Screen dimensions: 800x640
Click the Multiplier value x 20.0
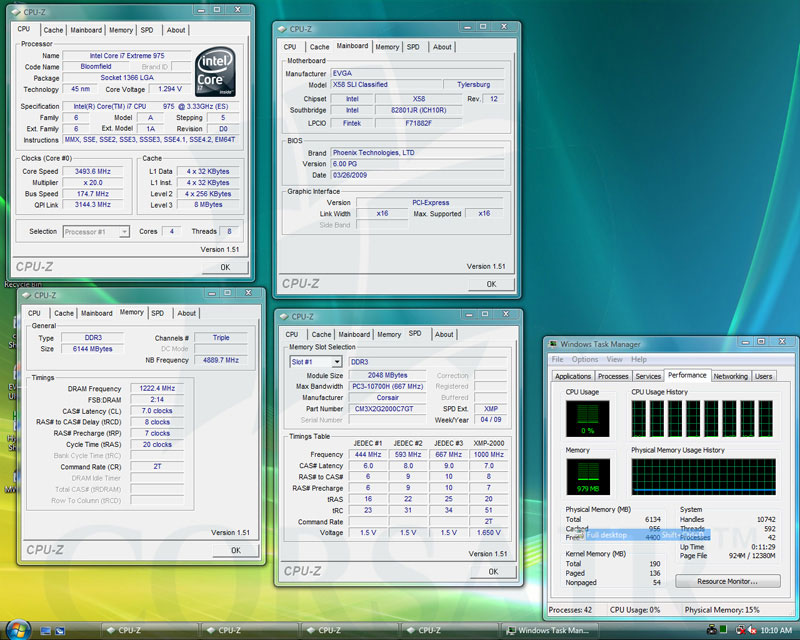93,183
